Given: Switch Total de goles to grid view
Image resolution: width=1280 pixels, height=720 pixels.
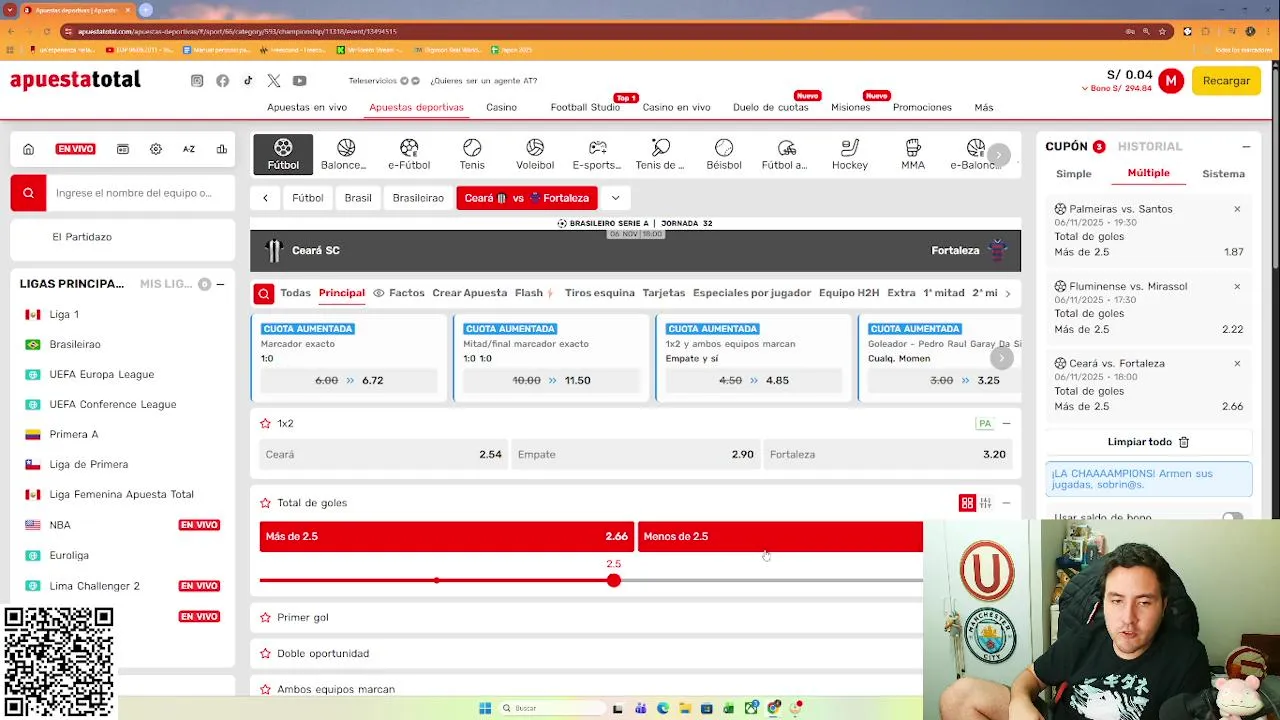Looking at the screenshot, I should coord(967,503).
